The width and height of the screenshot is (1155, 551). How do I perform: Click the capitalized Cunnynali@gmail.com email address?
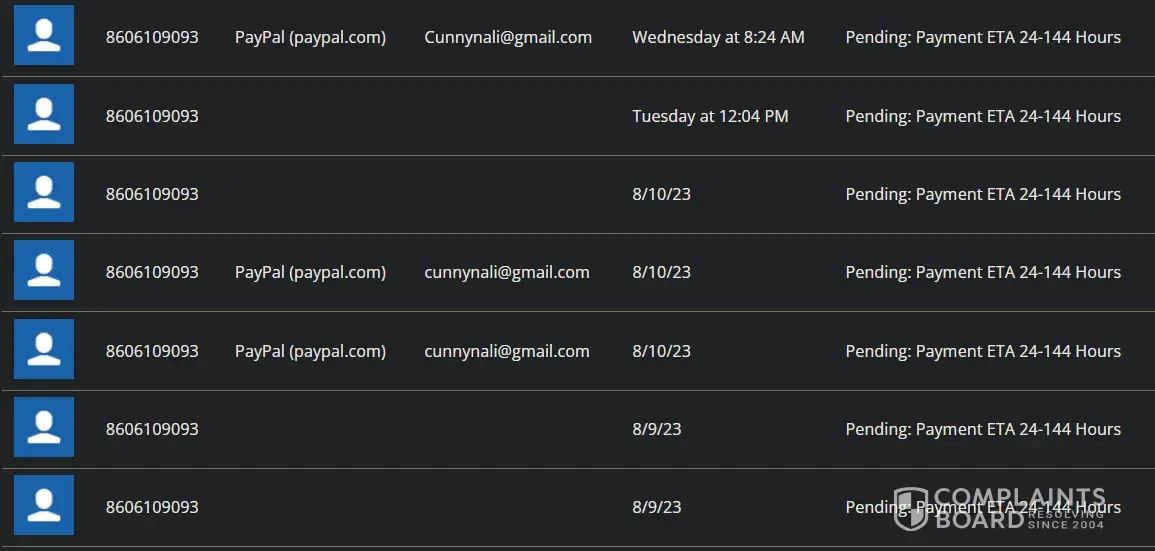coord(508,37)
